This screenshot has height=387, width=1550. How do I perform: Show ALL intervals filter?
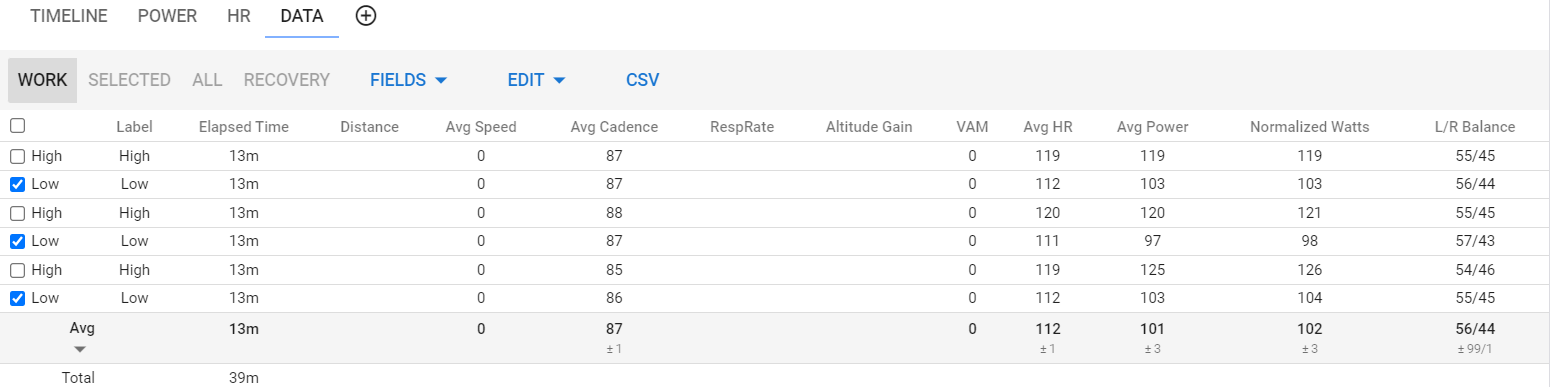pos(207,80)
